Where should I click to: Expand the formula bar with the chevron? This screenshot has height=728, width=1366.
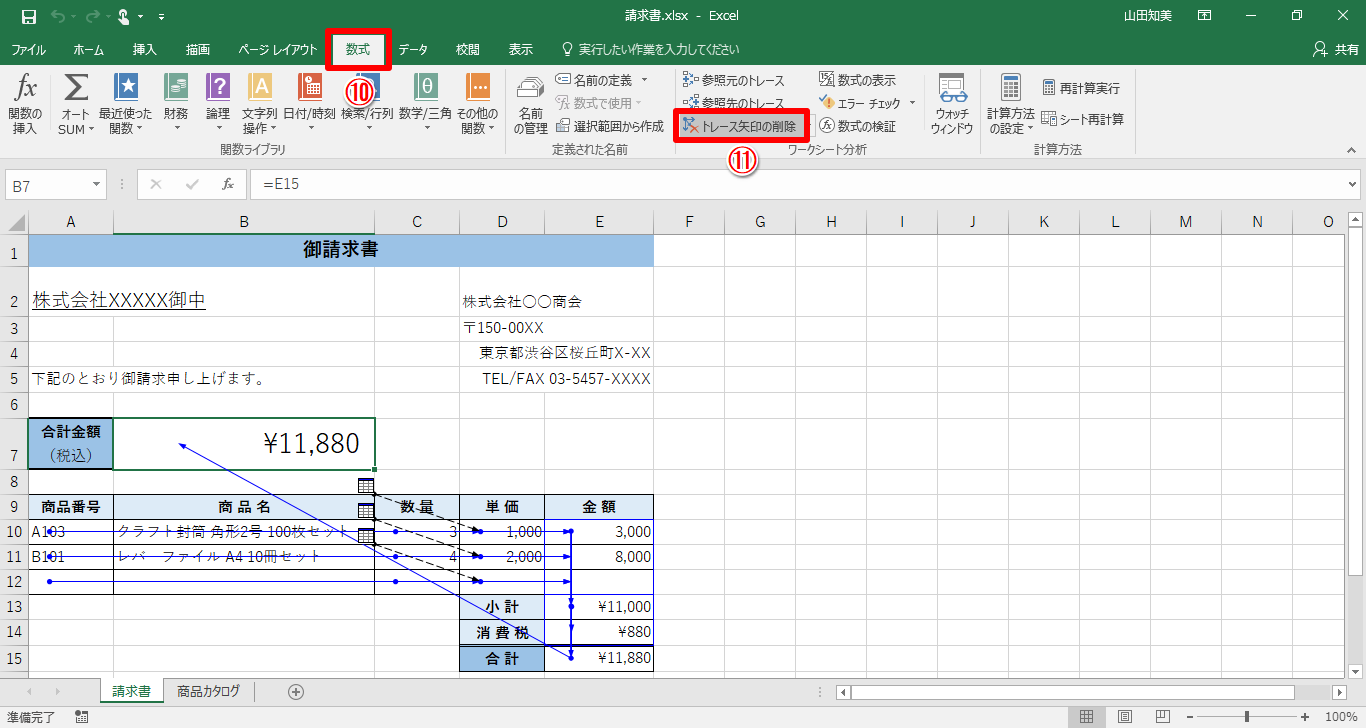click(1354, 184)
